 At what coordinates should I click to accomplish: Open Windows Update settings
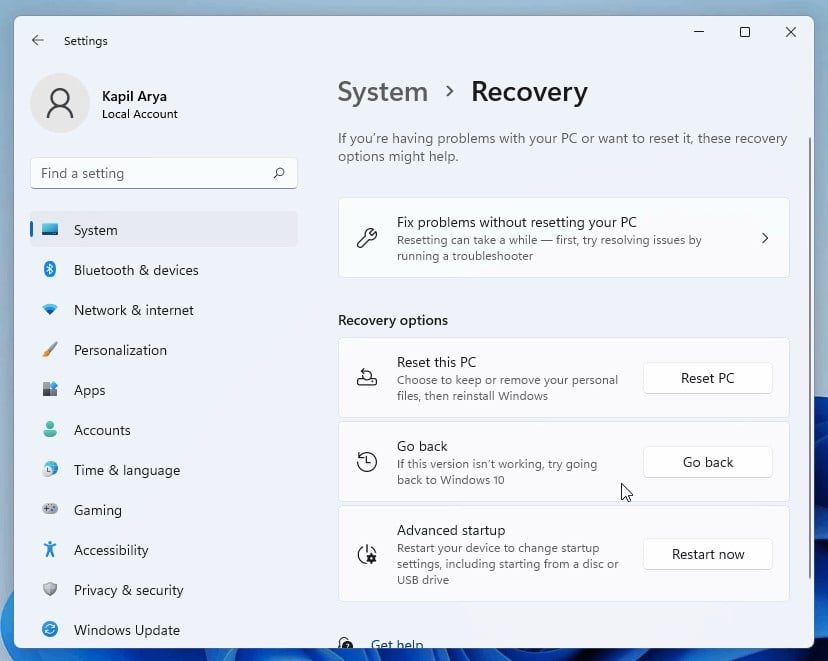[126, 630]
